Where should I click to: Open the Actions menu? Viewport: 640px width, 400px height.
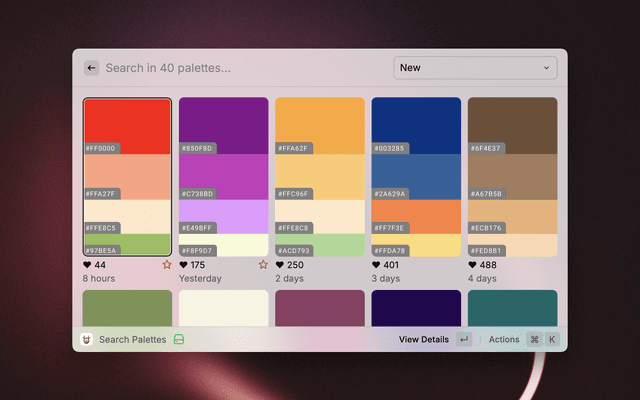pos(504,339)
